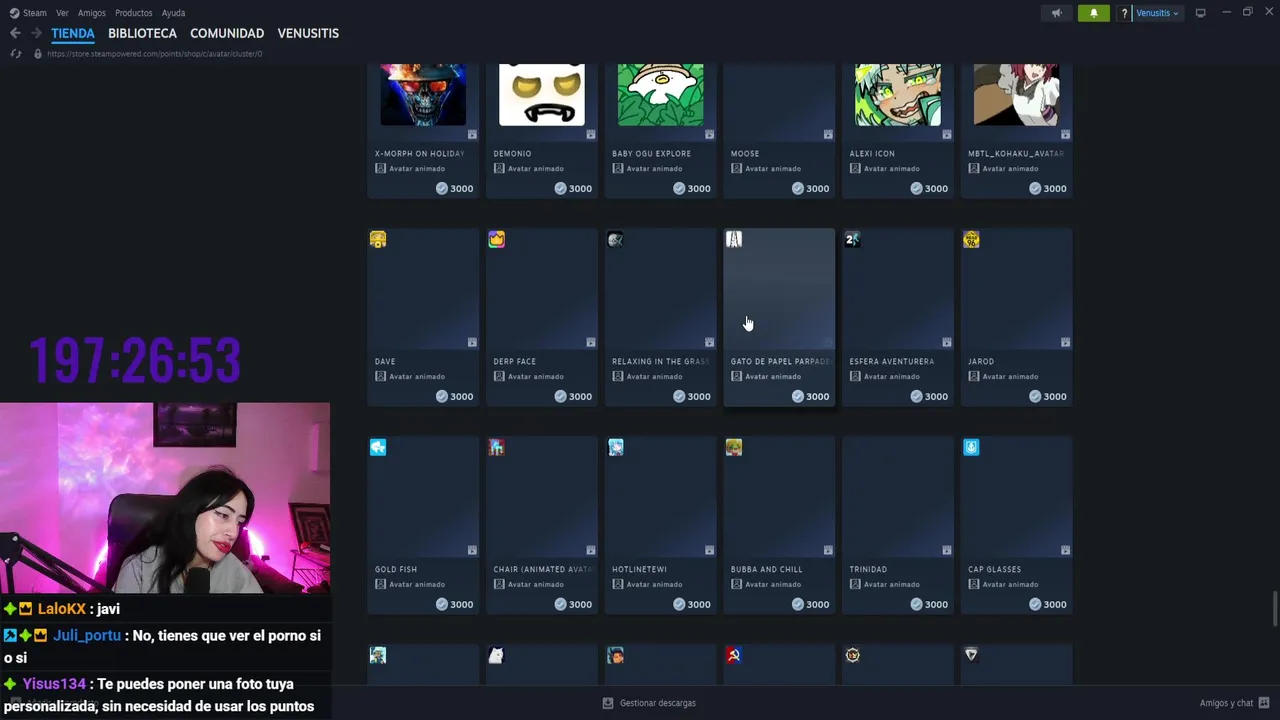
Task: Click the 3000 points price on Demonio
Action: (573, 188)
